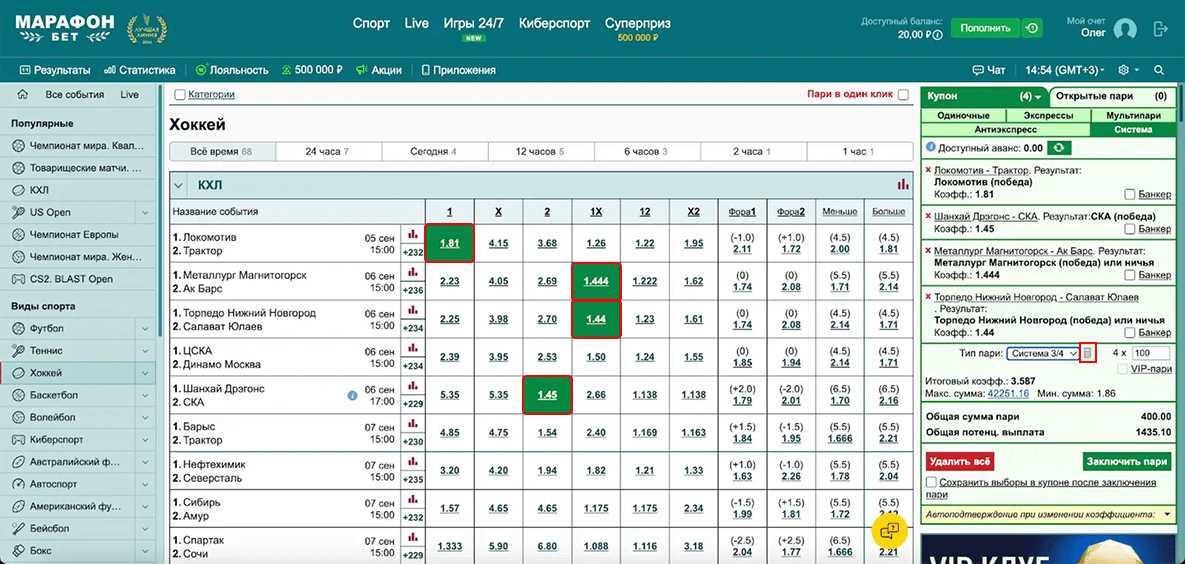
Task: Remove Локомотив - Трактор selection from coupon
Action: (928, 170)
